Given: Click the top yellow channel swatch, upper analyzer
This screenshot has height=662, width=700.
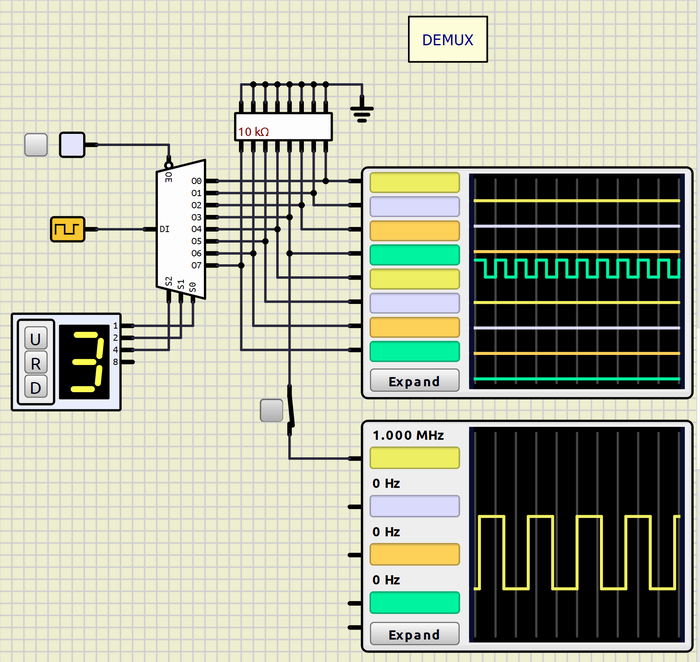Looking at the screenshot, I should [x=414, y=182].
